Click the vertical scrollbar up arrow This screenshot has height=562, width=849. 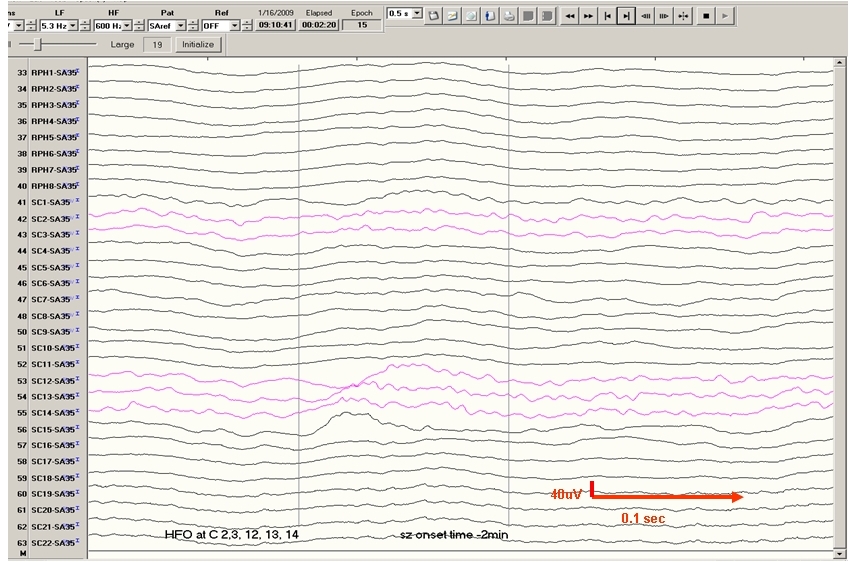(x=838, y=64)
